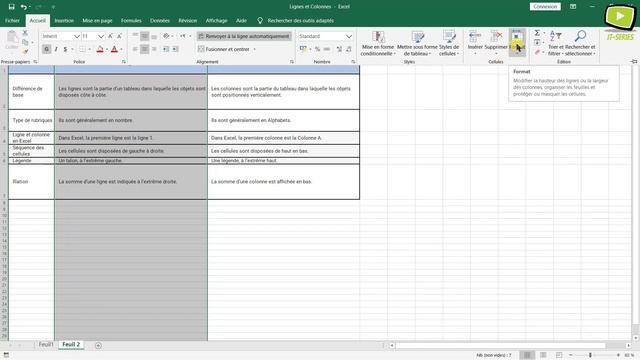The image size is (640, 360).
Task: Decrease the font size
Action: (x=119, y=36)
